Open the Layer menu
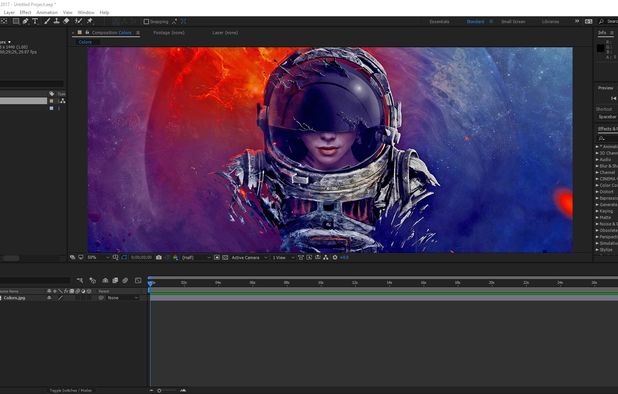This screenshot has height=394, width=618. click(x=9, y=13)
